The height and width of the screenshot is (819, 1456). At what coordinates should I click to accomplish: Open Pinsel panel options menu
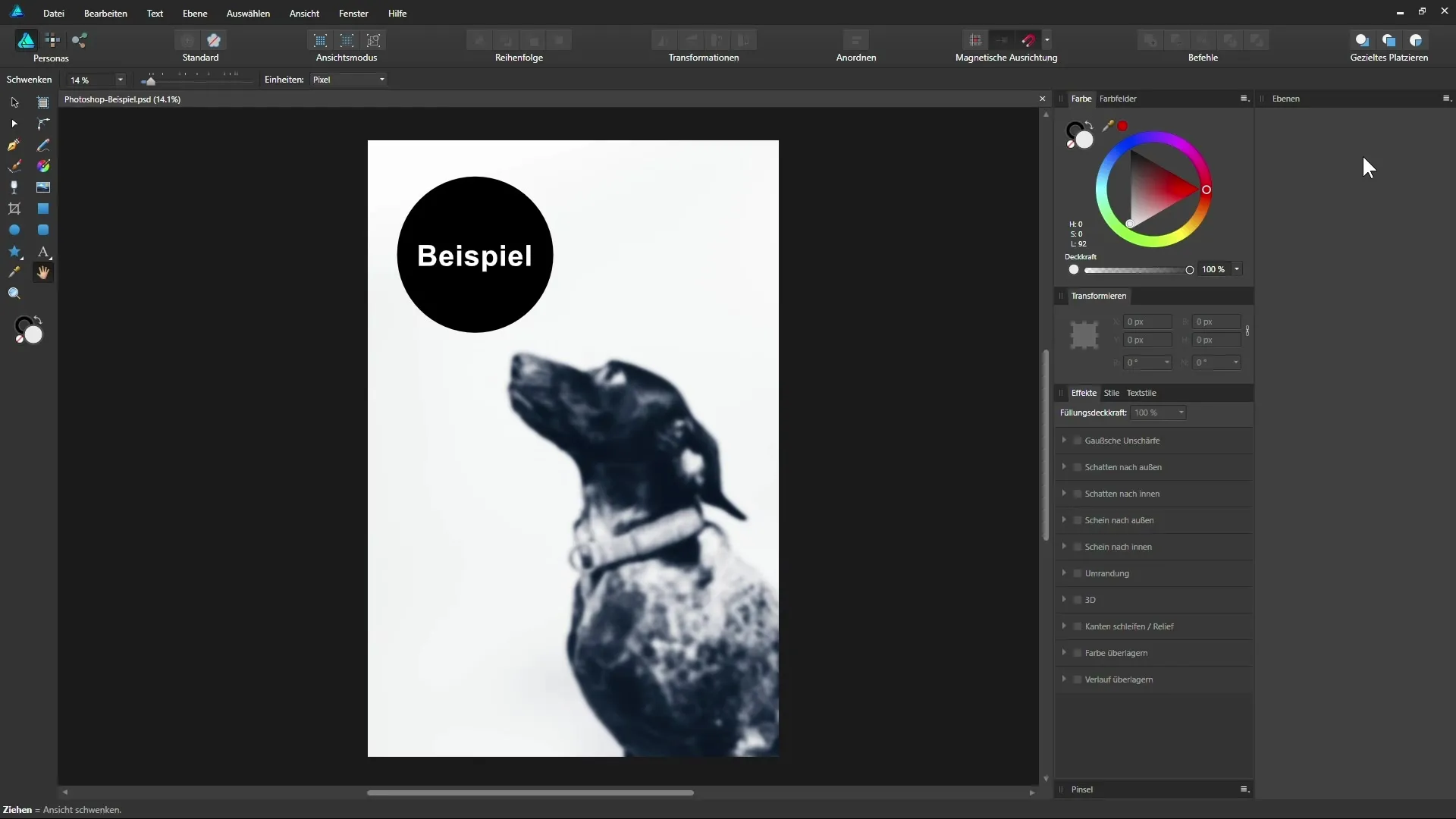1244,789
